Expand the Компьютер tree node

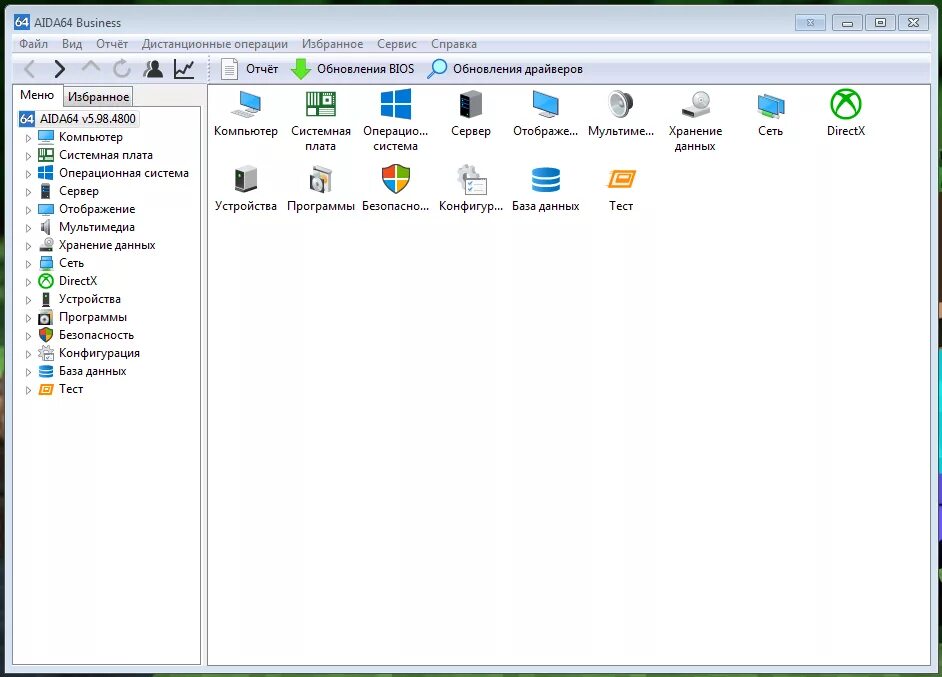pyautogui.click(x=28, y=138)
